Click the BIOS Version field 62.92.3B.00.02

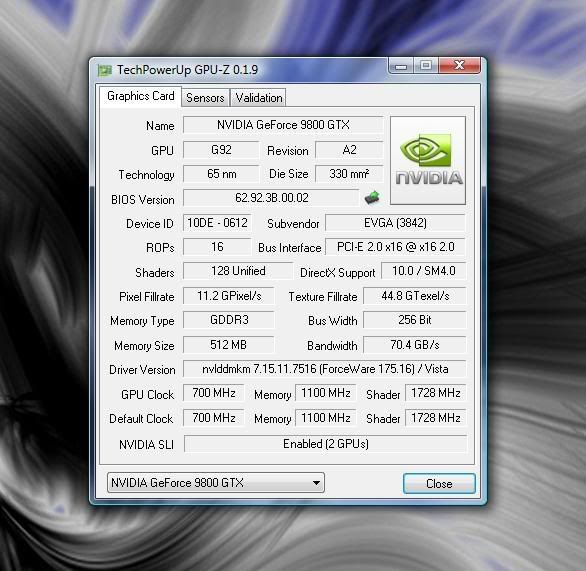(271, 198)
